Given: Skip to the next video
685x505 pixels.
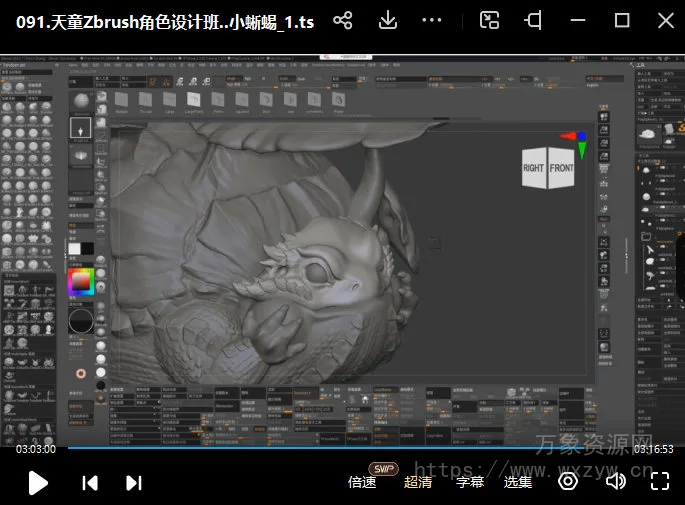Looking at the screenshot, I should coord(133,483).
